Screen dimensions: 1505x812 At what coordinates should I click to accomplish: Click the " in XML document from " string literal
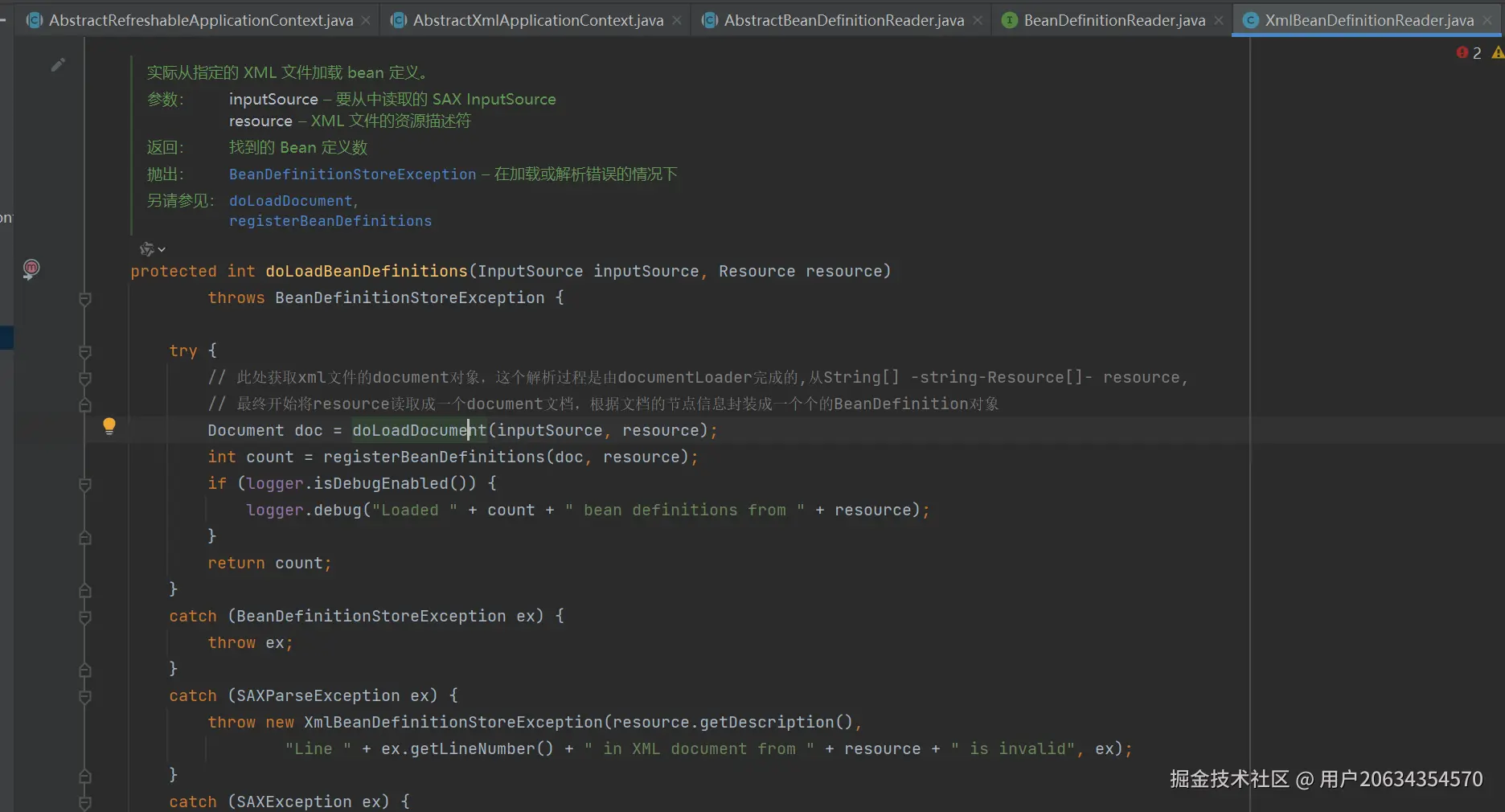pos(699,748)
